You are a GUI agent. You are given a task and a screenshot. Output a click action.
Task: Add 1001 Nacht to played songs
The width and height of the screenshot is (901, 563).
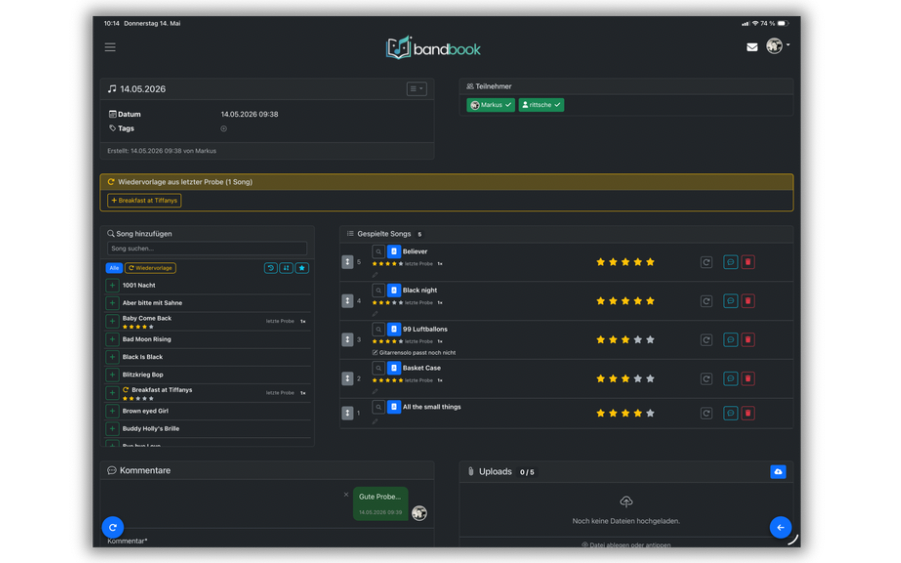[x=112, y=286]
